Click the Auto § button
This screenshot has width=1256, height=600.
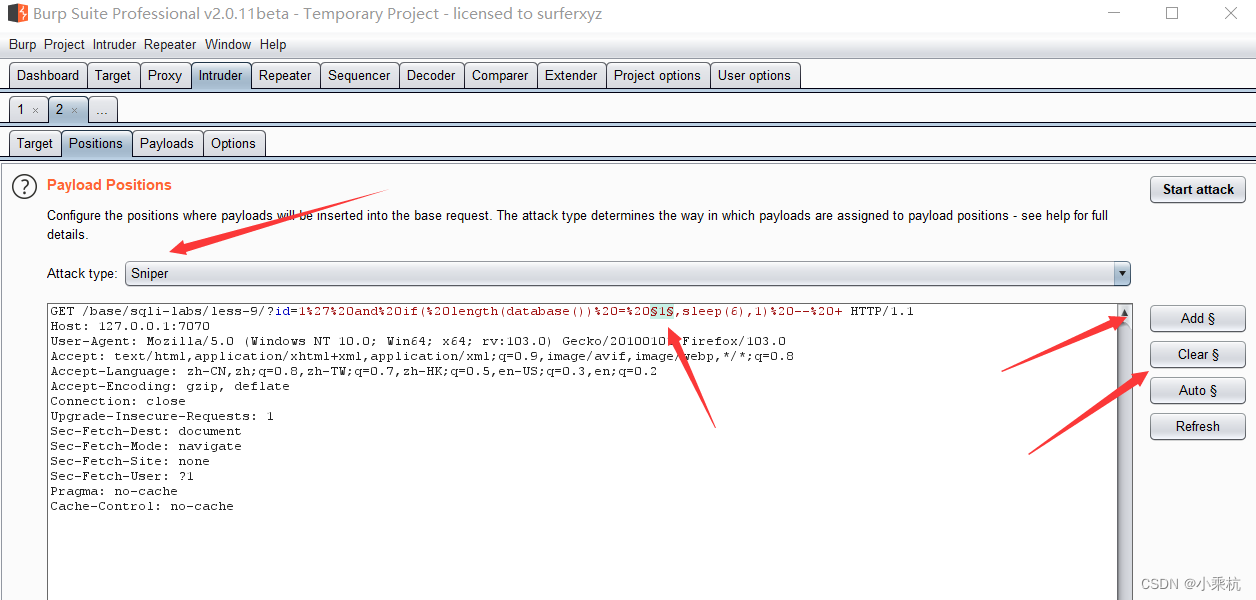1198,390
